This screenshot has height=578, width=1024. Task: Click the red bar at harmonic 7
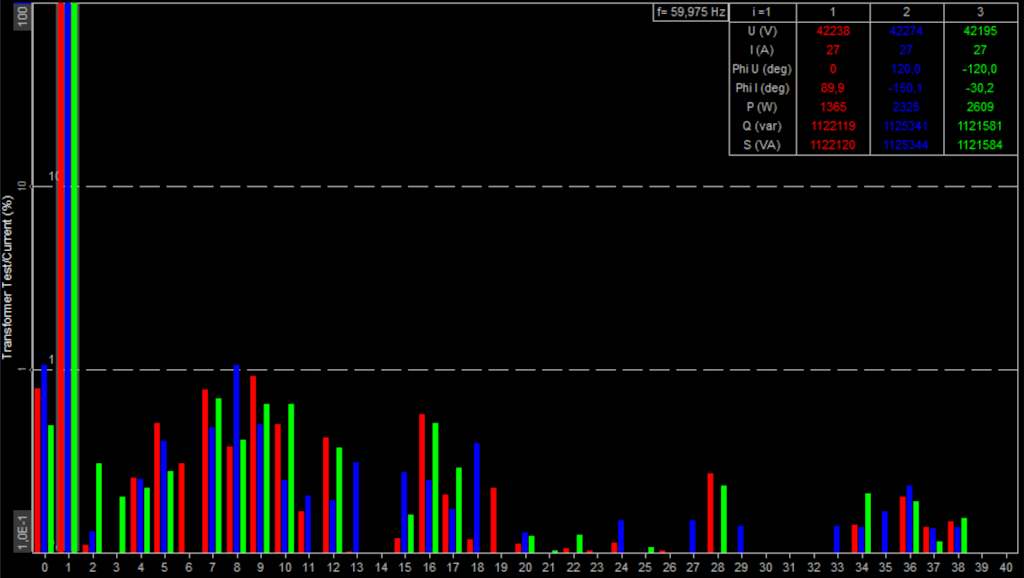tap(205, 471)
